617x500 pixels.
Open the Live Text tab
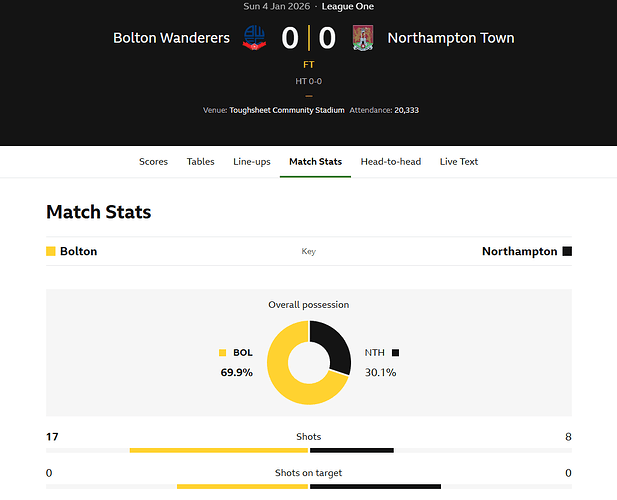(459, 162)
